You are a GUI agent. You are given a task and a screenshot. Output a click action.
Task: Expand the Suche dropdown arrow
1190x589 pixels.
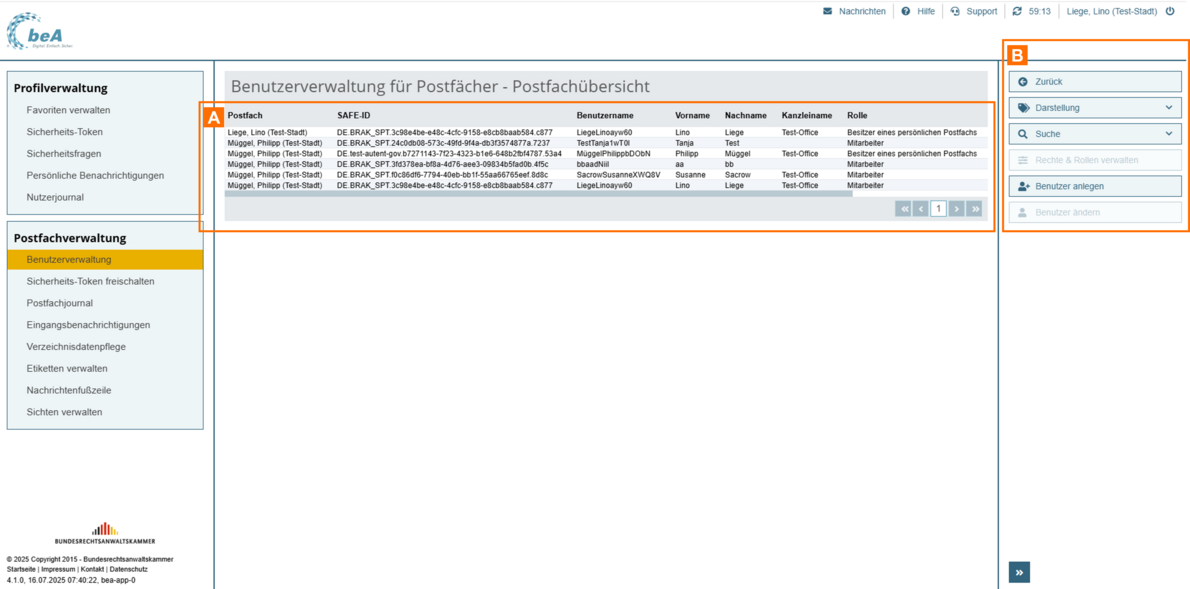click(1169, 134)
